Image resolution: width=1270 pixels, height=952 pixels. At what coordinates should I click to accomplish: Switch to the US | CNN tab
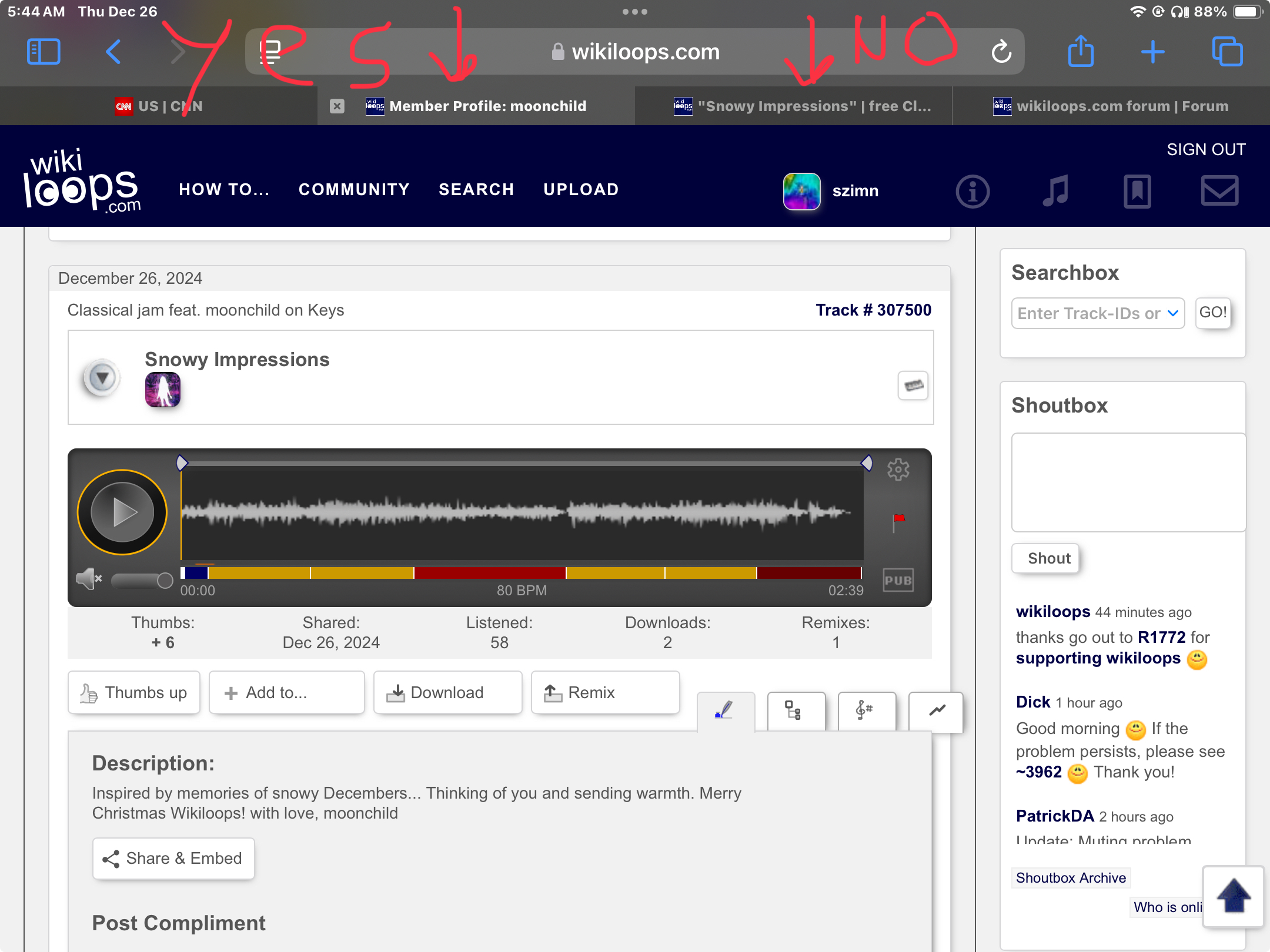pos(159,106)
